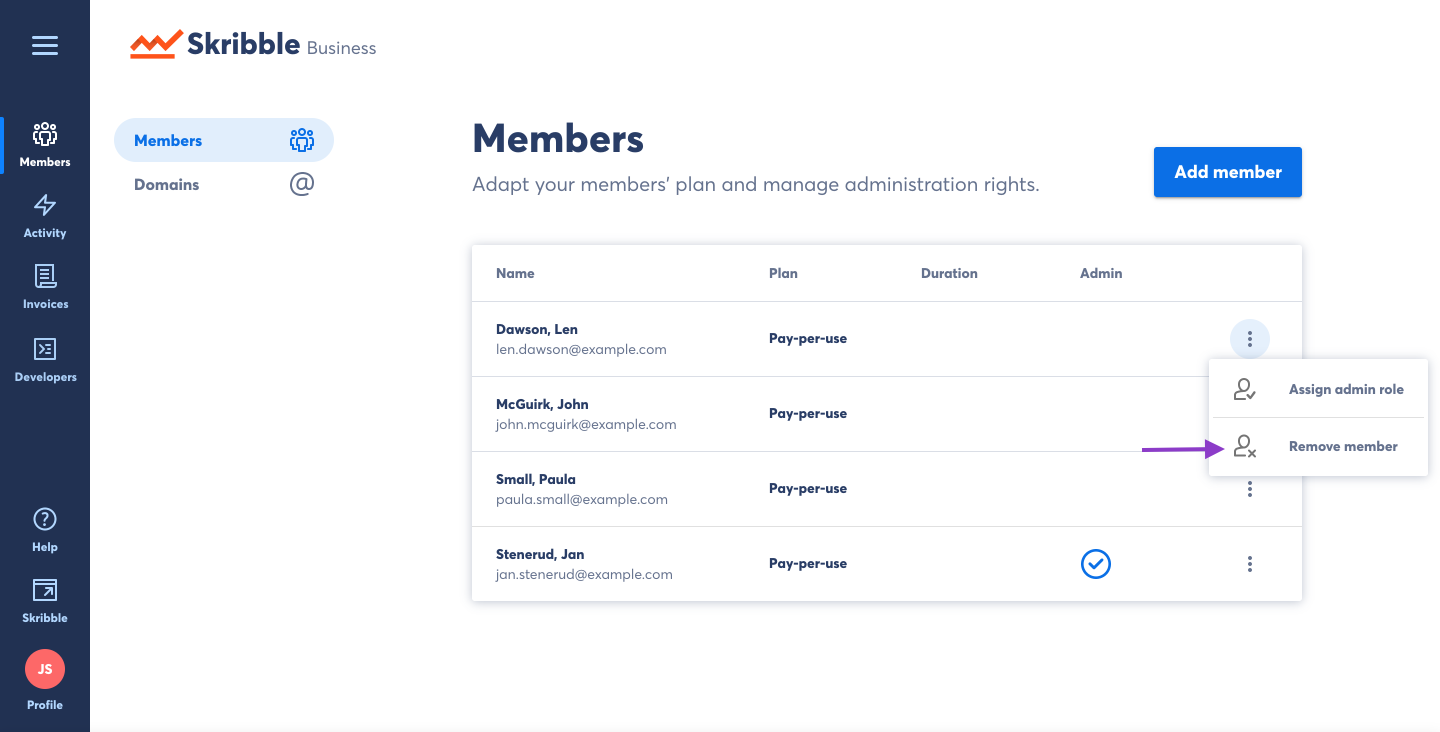Select the name Small, Paula

pos(536,479)
